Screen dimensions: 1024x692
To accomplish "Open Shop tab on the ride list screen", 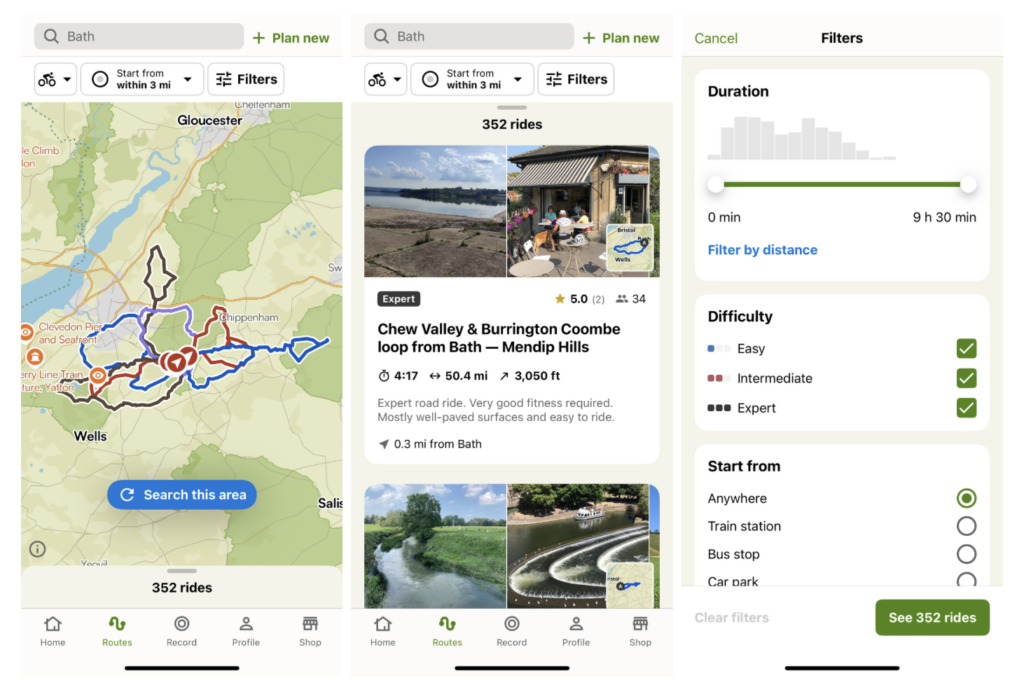I will [x=640, y=631].
